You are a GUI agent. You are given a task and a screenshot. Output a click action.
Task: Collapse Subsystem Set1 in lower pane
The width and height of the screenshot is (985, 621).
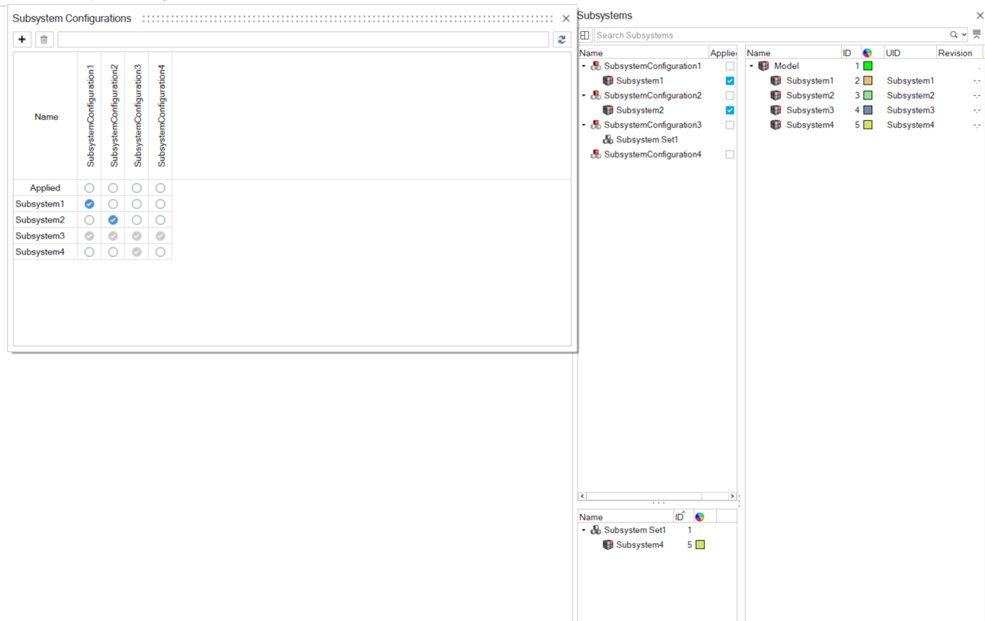click(x=584, y=530)
